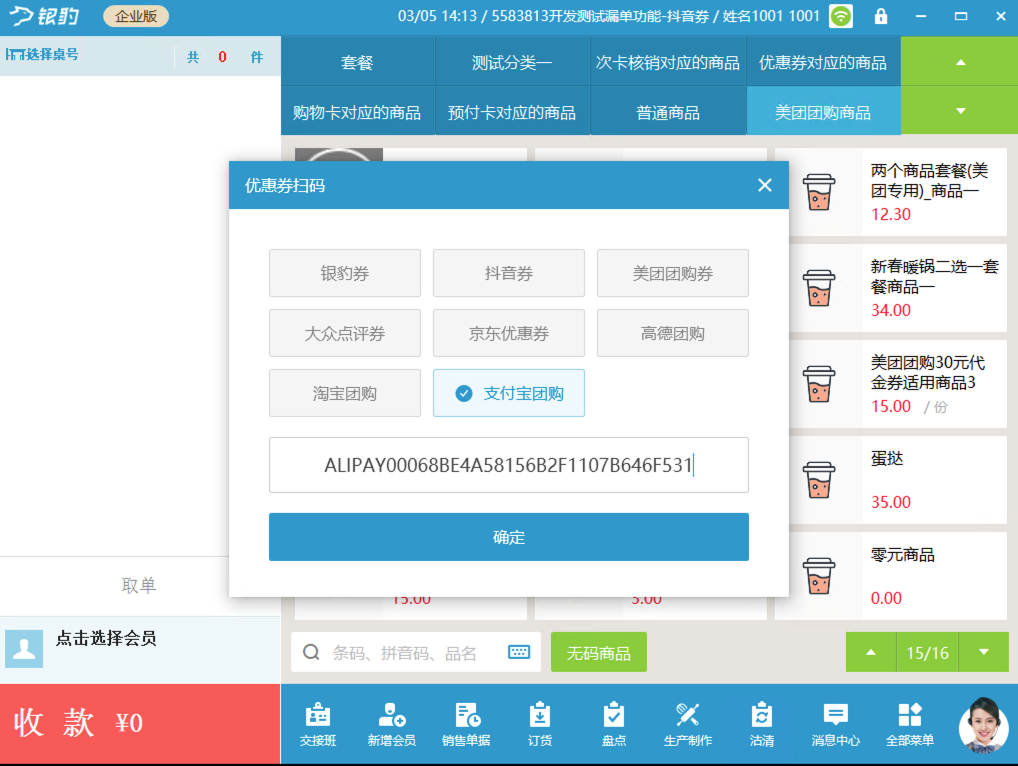Open 生产制作 production management
Screen dimensions: 1018x766
click(x=687, y=722)
